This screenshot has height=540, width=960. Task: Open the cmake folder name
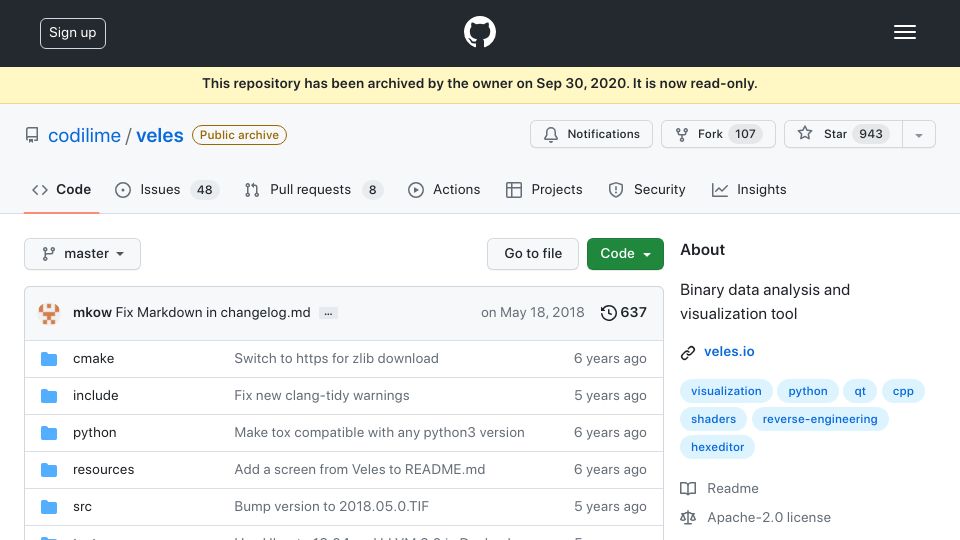tap(94, 358)
